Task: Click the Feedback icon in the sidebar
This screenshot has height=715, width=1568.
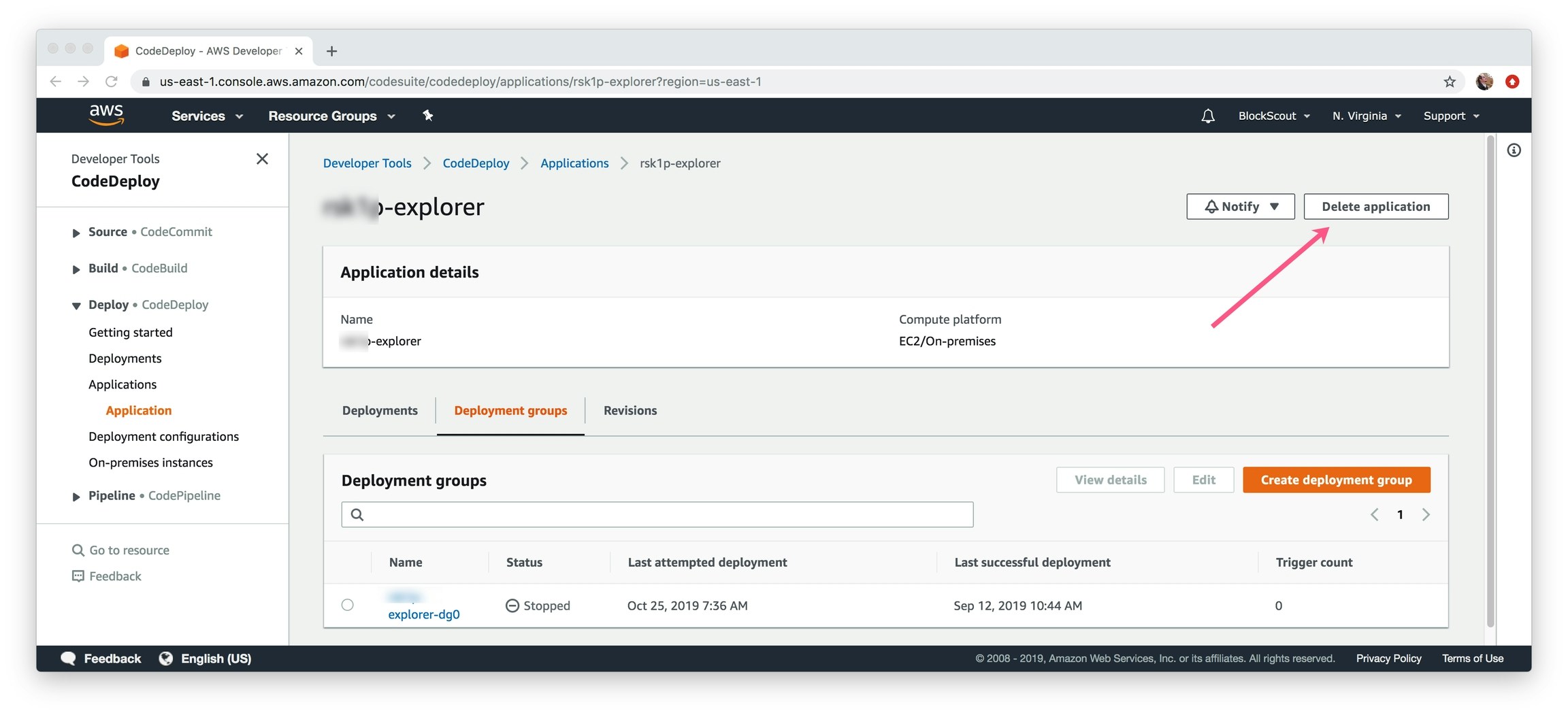Action: click(78, 576)
